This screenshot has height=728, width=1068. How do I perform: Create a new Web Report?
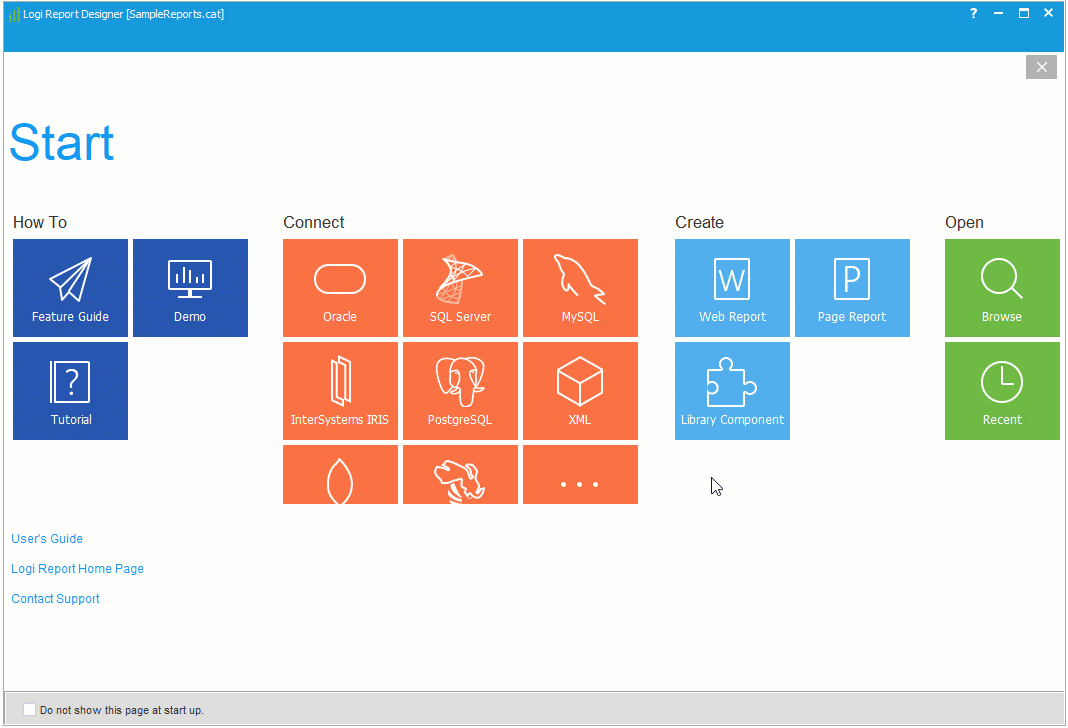coord(732,288)
